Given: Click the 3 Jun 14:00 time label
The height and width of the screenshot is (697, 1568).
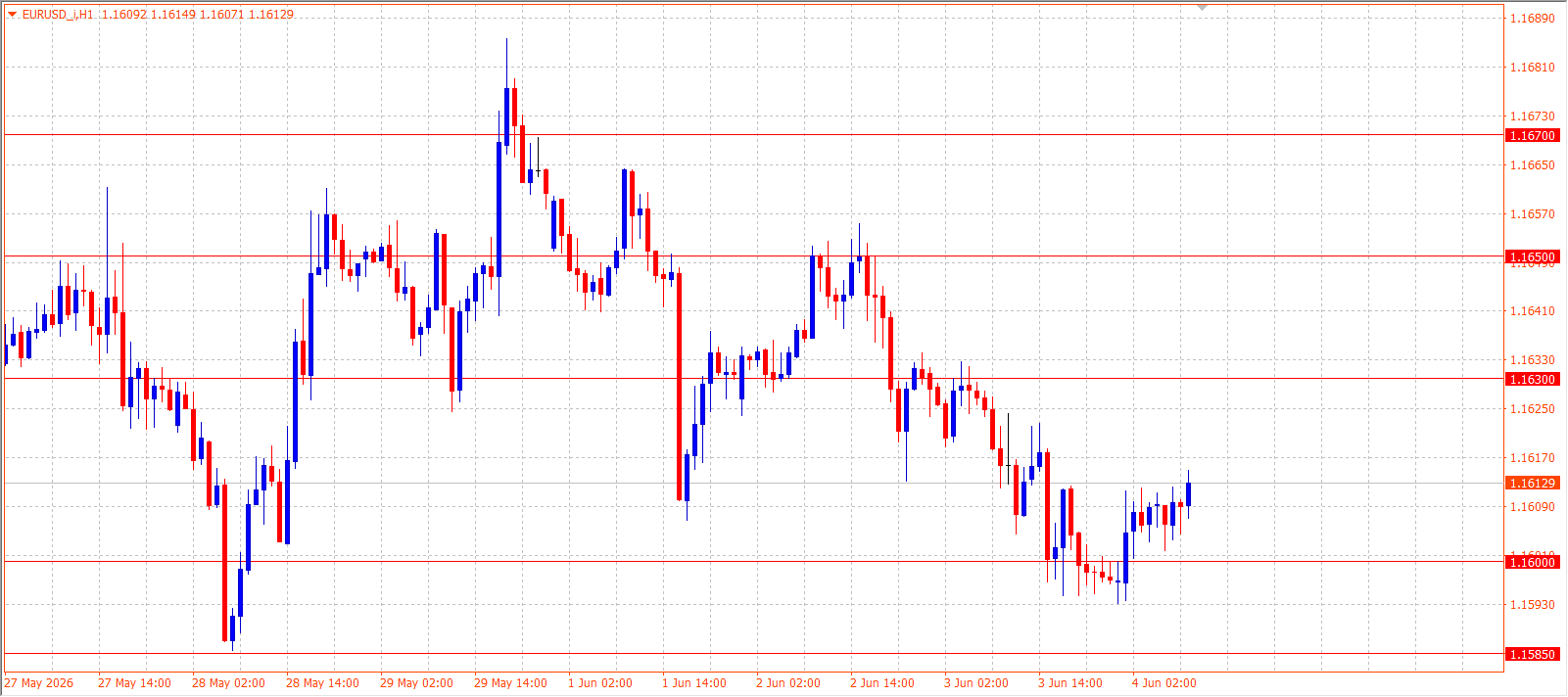Looking at the screenshot, I should [1070, 683].
